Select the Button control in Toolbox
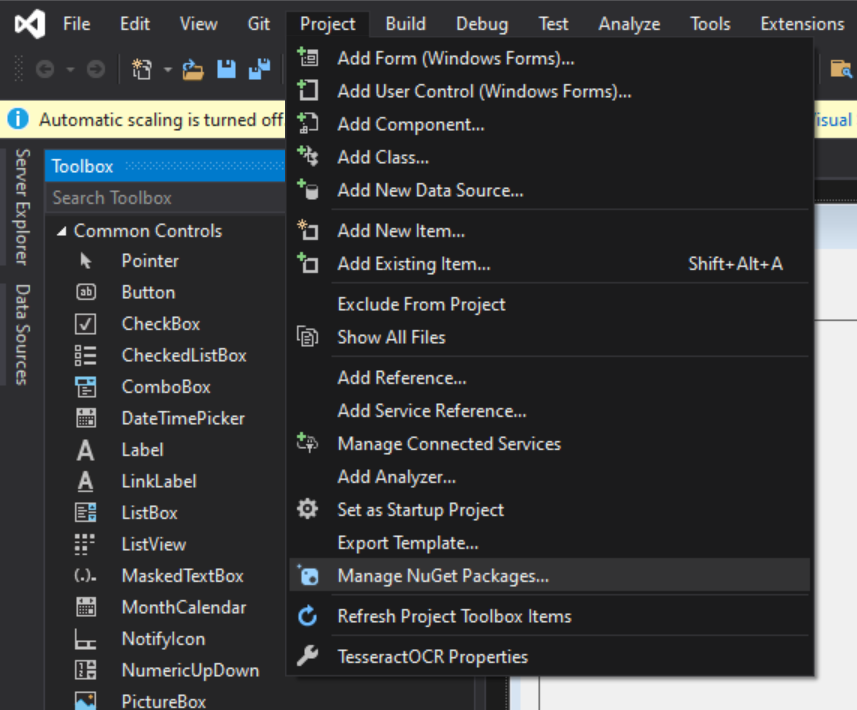Image resolution: width=857 pixels, height=710 pixels. pyautogui.click(x=165, y=292)
